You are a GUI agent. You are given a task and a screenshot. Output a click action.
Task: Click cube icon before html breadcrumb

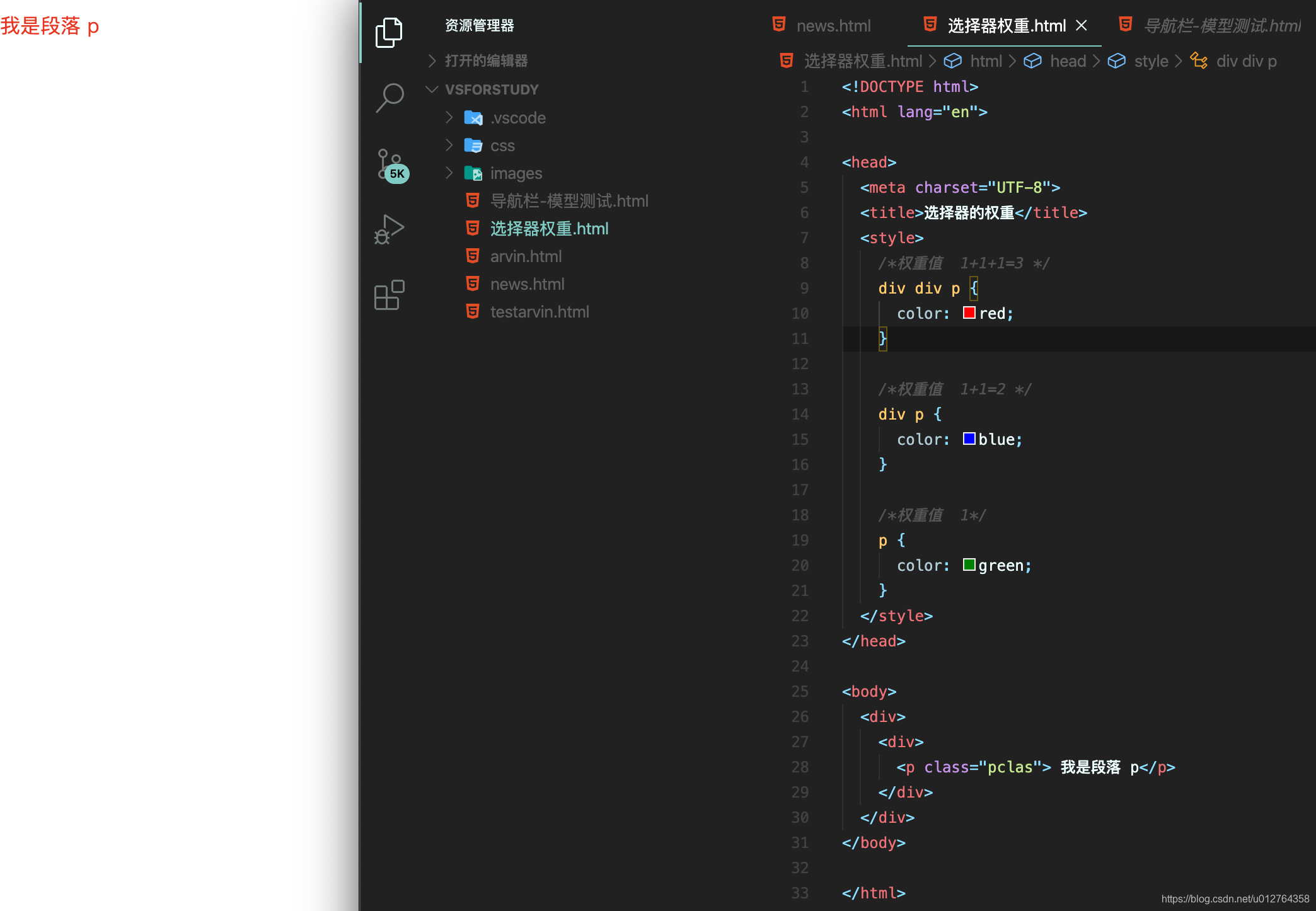[953, 60]
